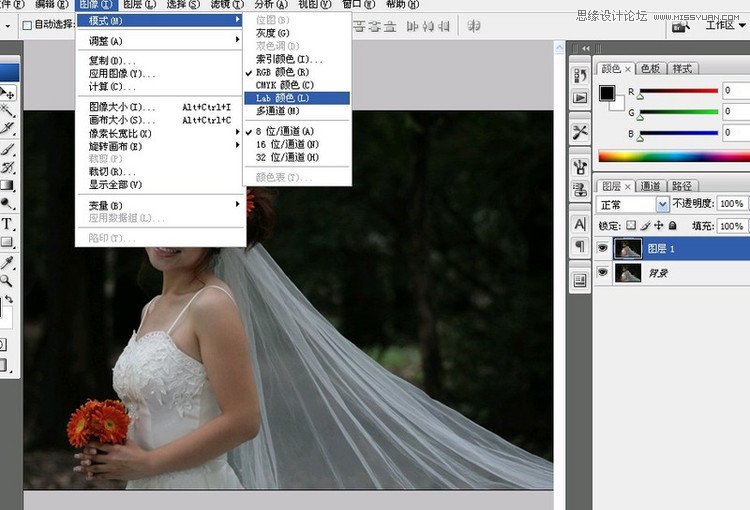Switch to the 路径 tab
750x510 pixels.
coord(682,186)
